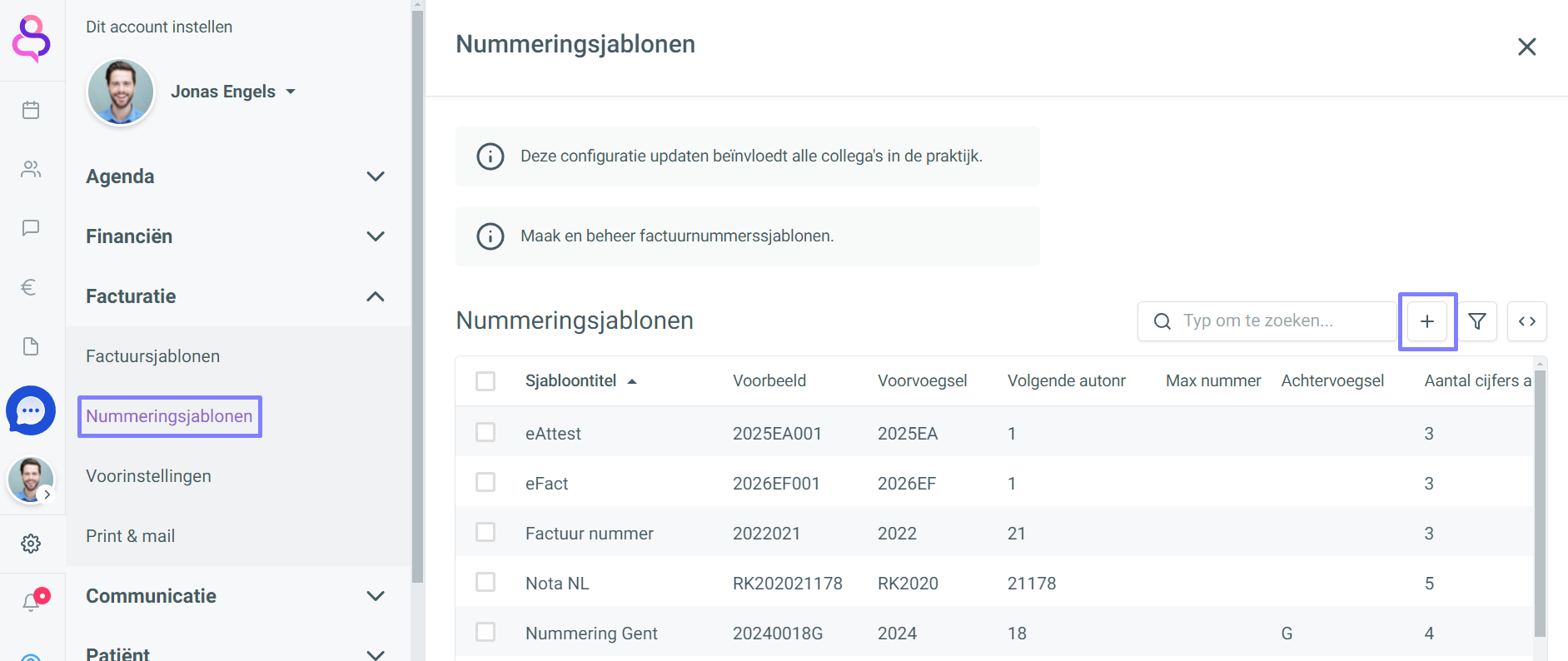Viewport: 1568px width, 661px height.
Task: Click the Volgende autonr column header
Action: tap(1067, 380)
